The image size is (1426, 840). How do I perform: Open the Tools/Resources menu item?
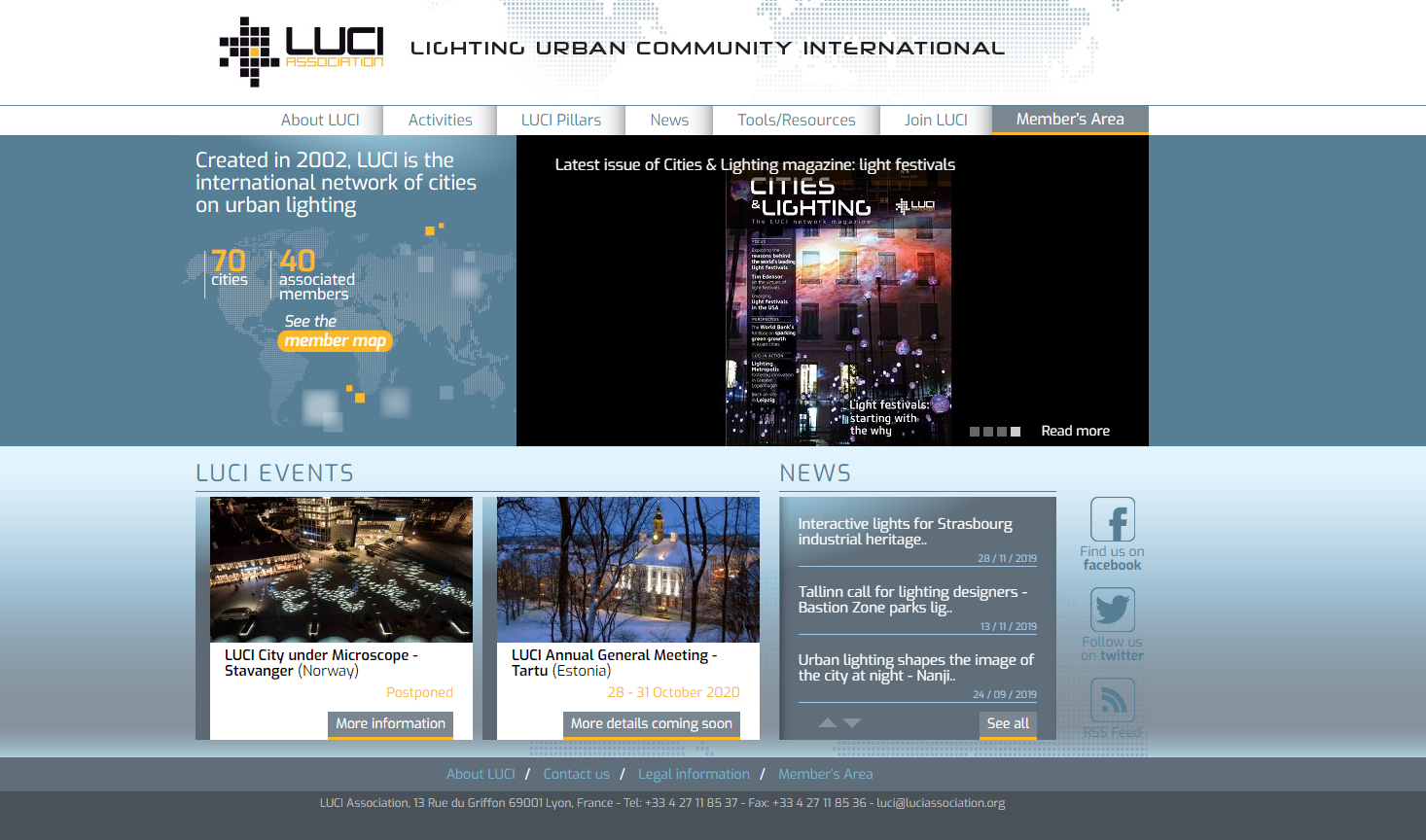point(796,121)
